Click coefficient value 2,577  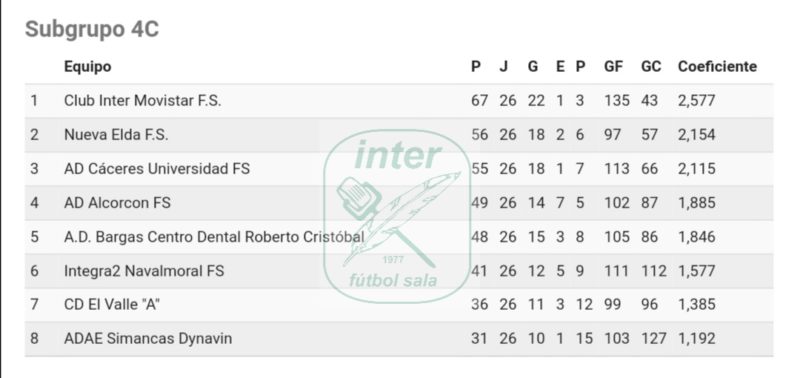coord(696,100)
